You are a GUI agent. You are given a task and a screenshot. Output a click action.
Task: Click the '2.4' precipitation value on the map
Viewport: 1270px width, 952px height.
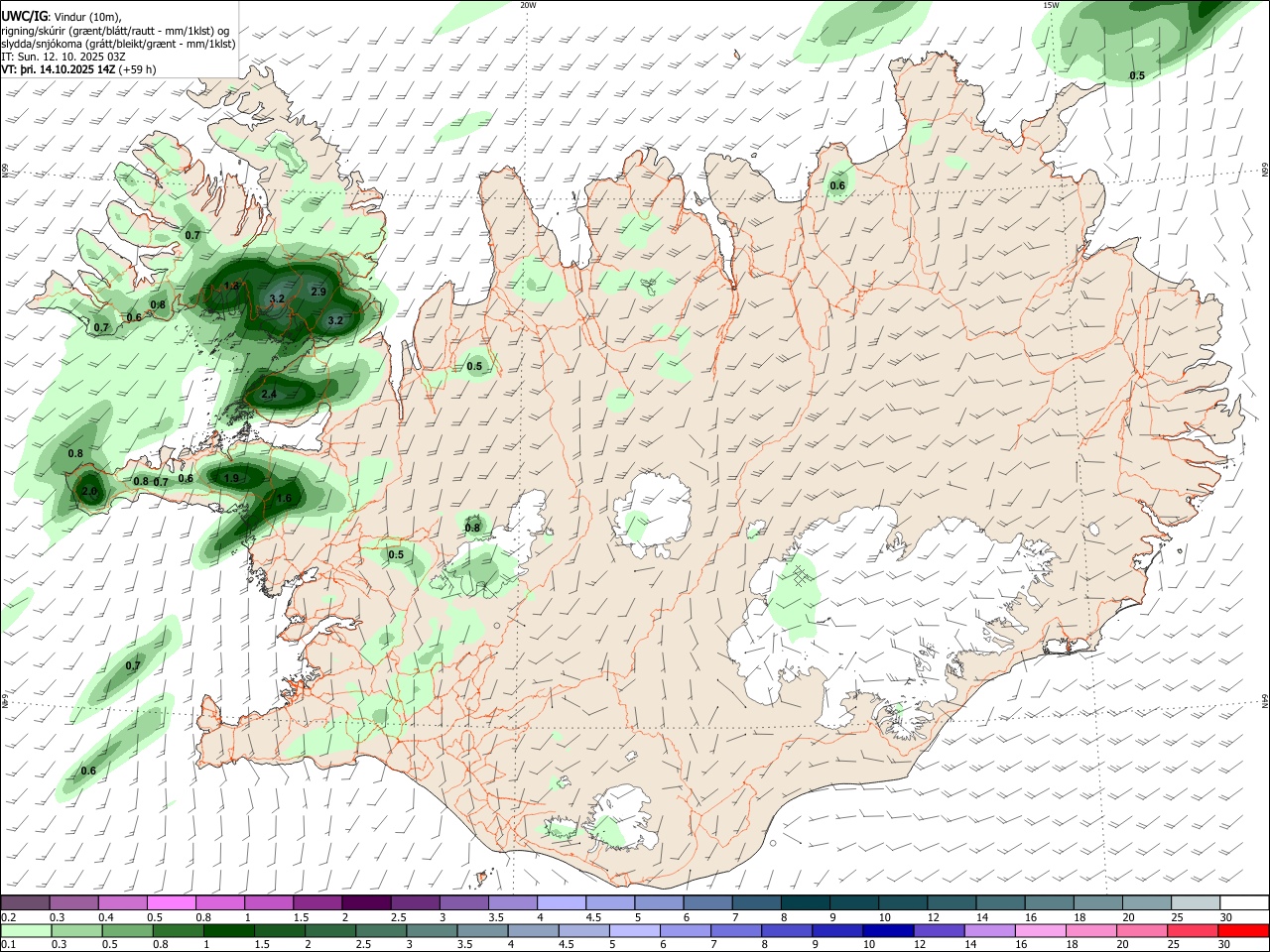point(268,395)
